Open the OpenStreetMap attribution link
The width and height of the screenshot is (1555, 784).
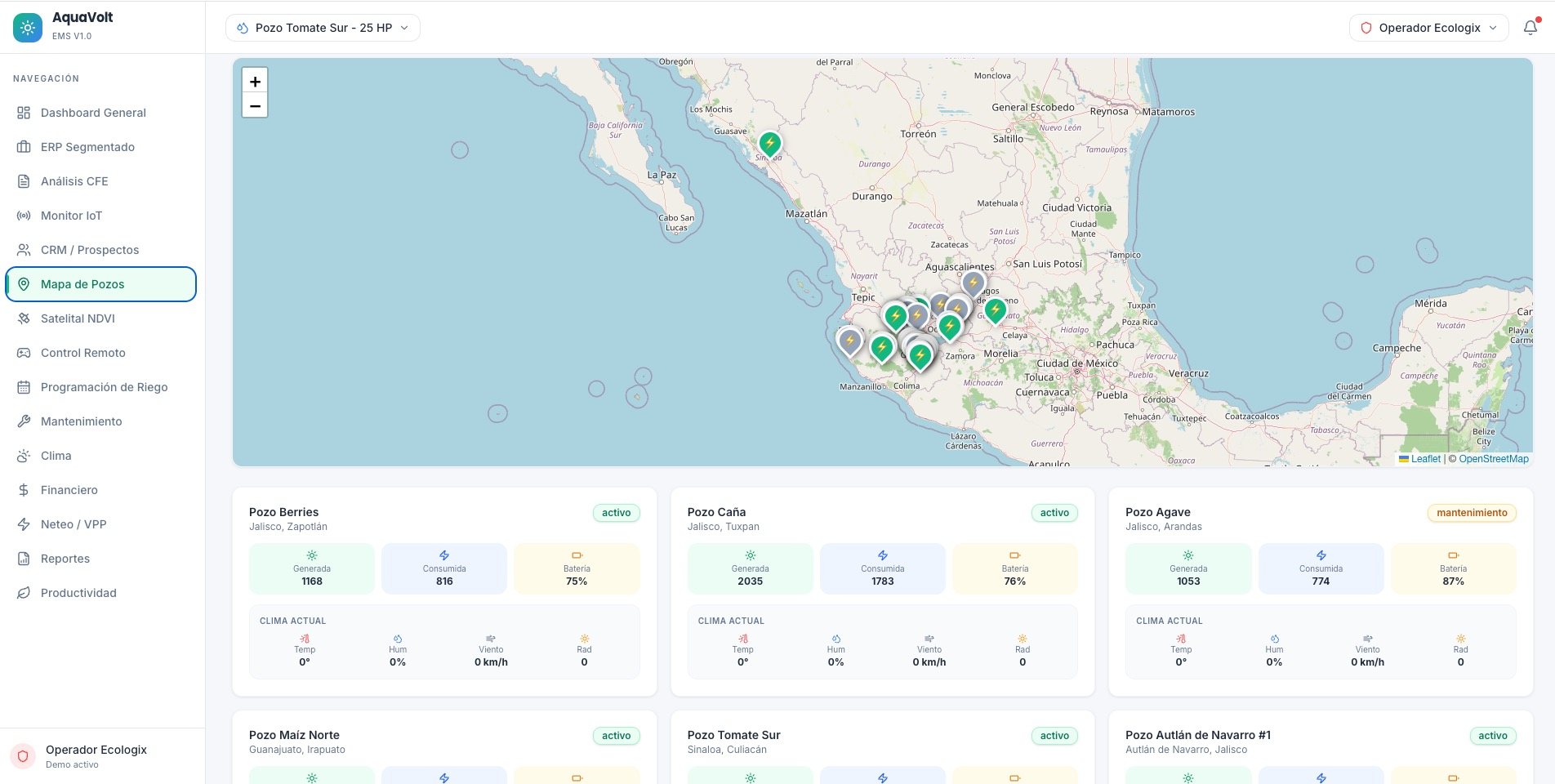coord(1494,459)
